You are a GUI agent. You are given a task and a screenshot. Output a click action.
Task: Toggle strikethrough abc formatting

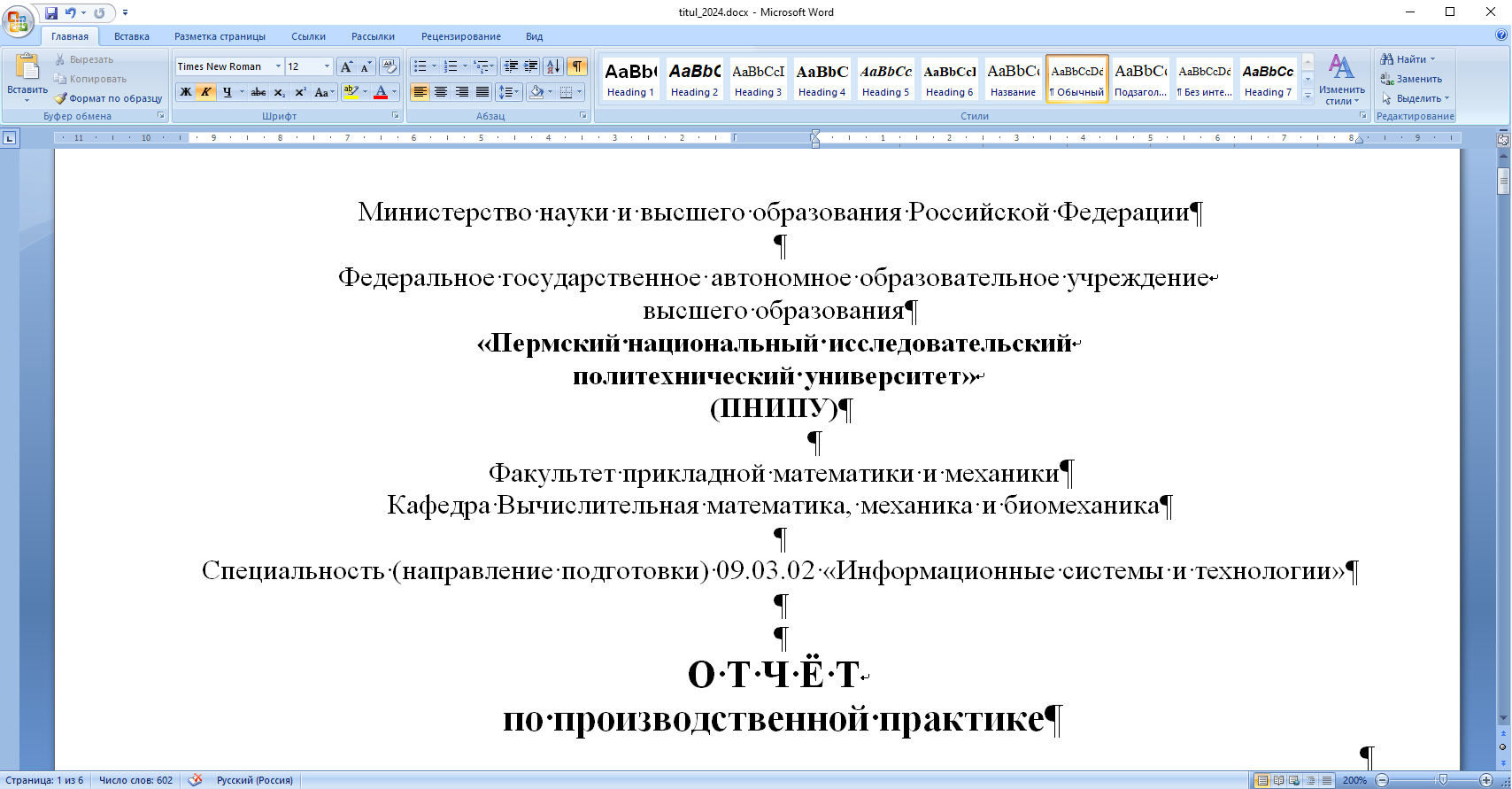[258, 92]
